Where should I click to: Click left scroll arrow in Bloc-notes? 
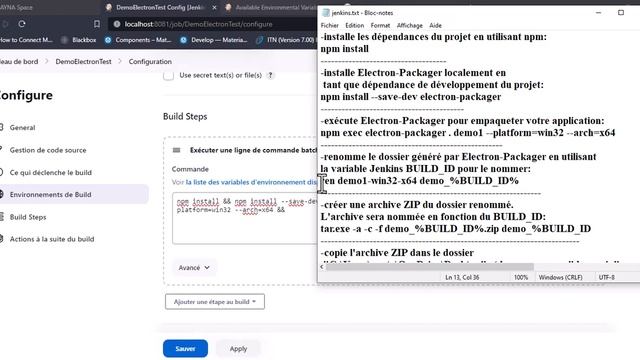click(322, 267)
